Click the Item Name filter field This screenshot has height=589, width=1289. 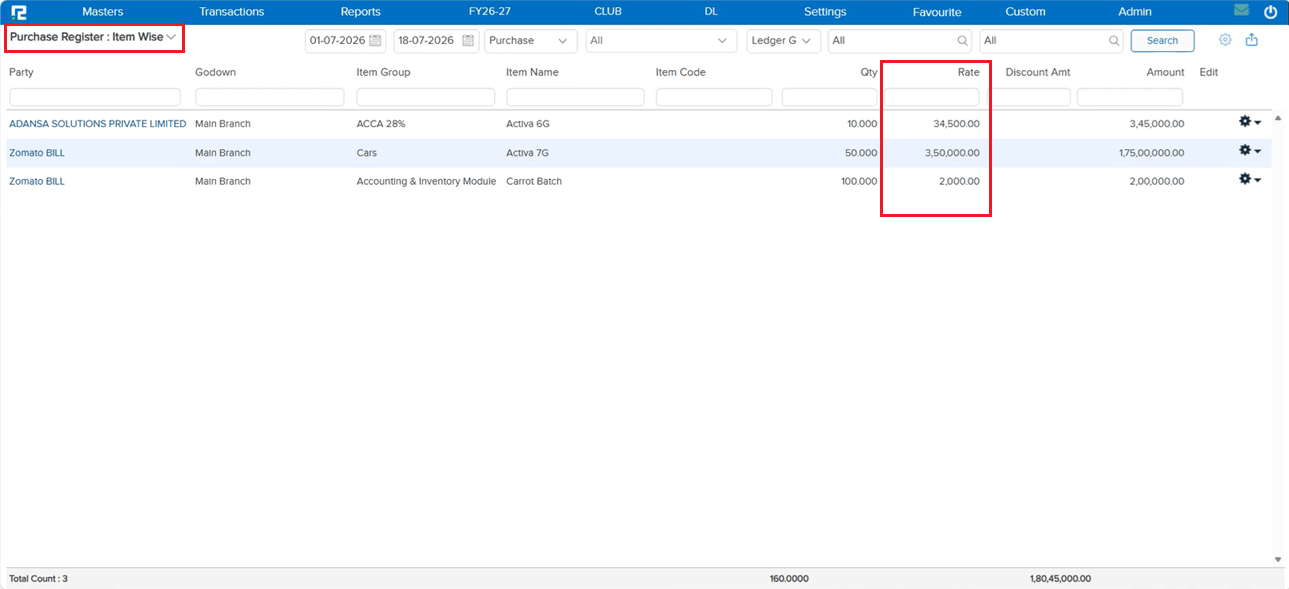pyautogui.click(x=575, y=97)
